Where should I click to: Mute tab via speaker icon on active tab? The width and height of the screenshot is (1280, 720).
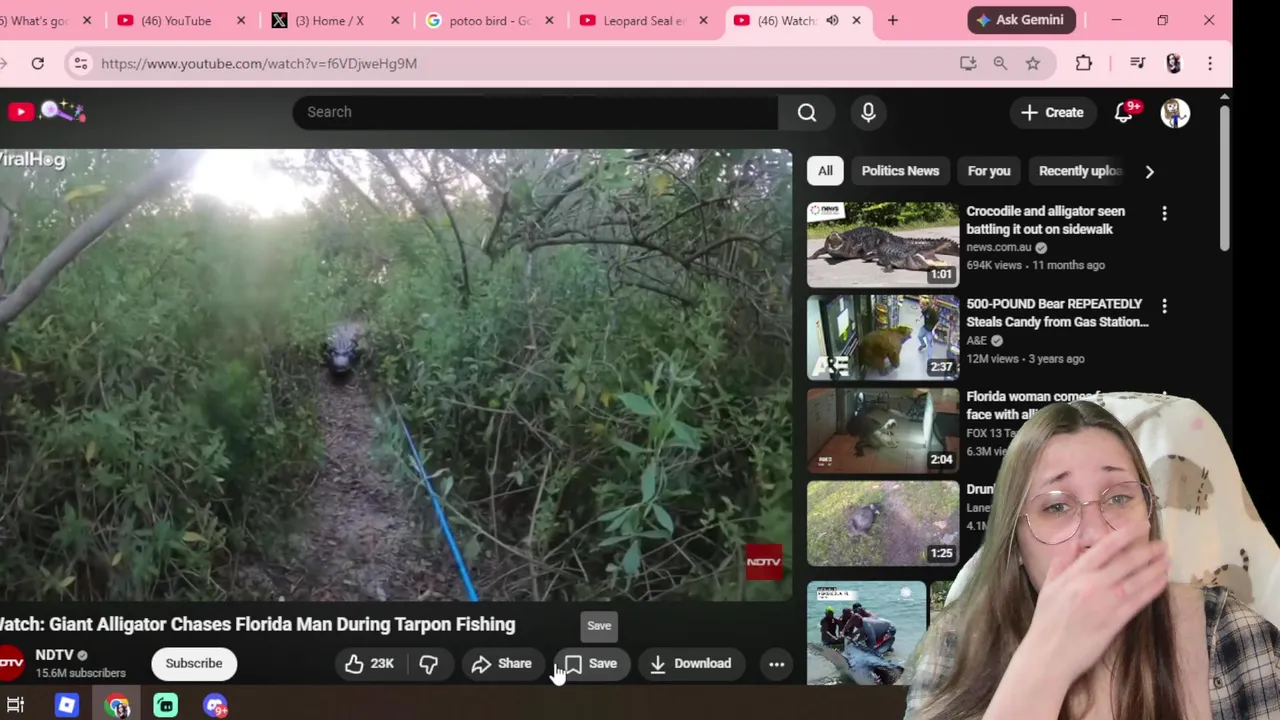point(832,20)
